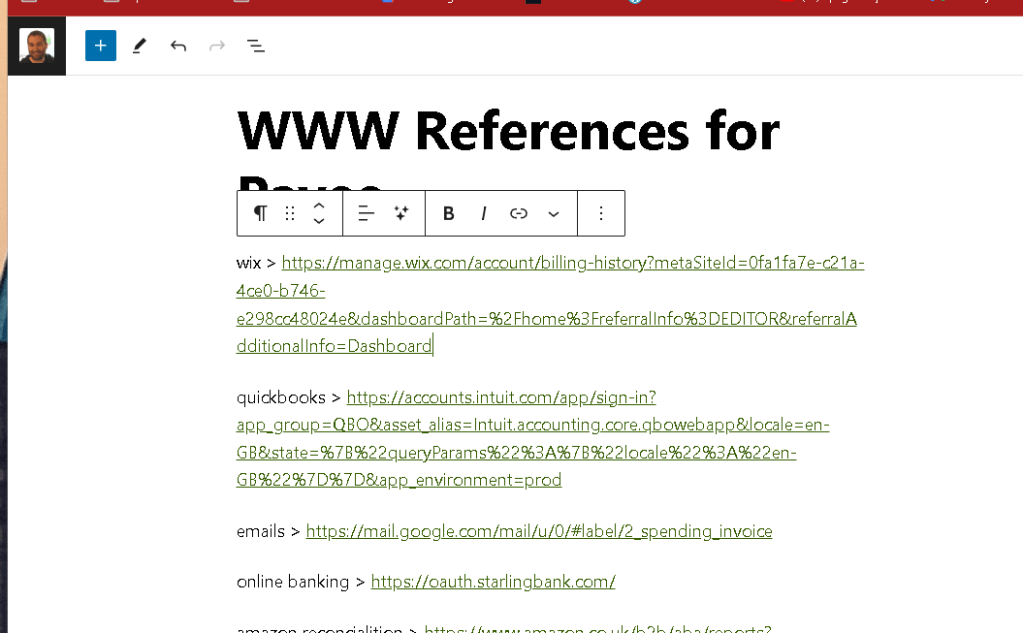Follow the manage.wix.com billing history link
1023x633 pixels.
coord(550,304)
